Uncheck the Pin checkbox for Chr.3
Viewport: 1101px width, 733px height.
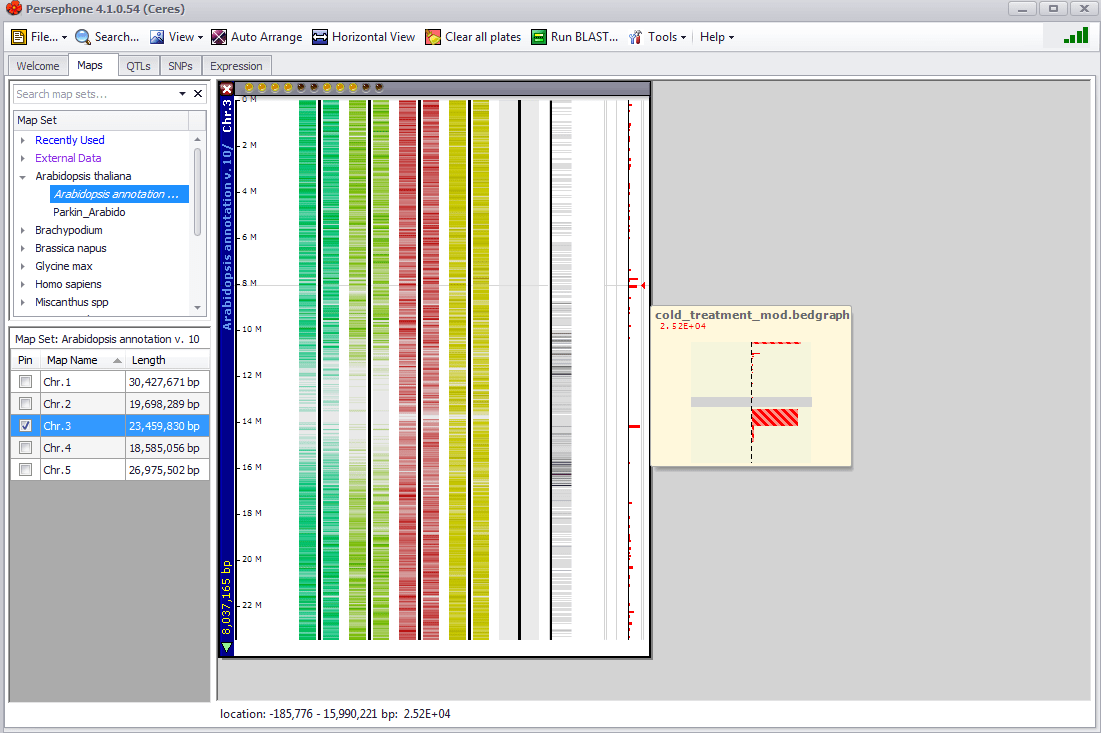[24, 425]
